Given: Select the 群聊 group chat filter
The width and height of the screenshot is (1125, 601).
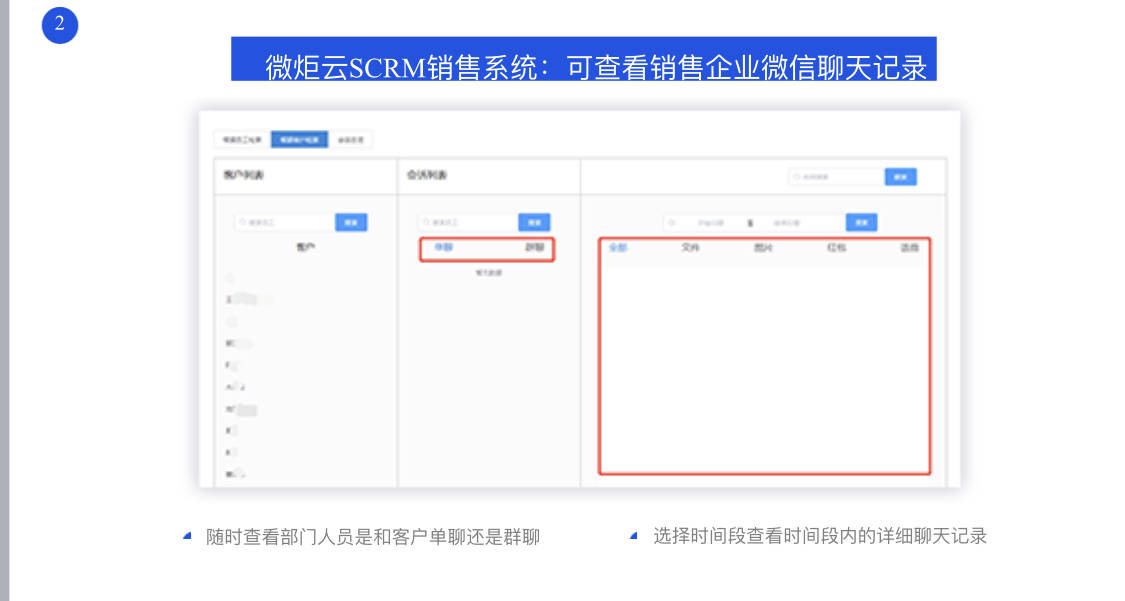Looking at the screenshot, I should pyautogui.click(x=535, y=248).
